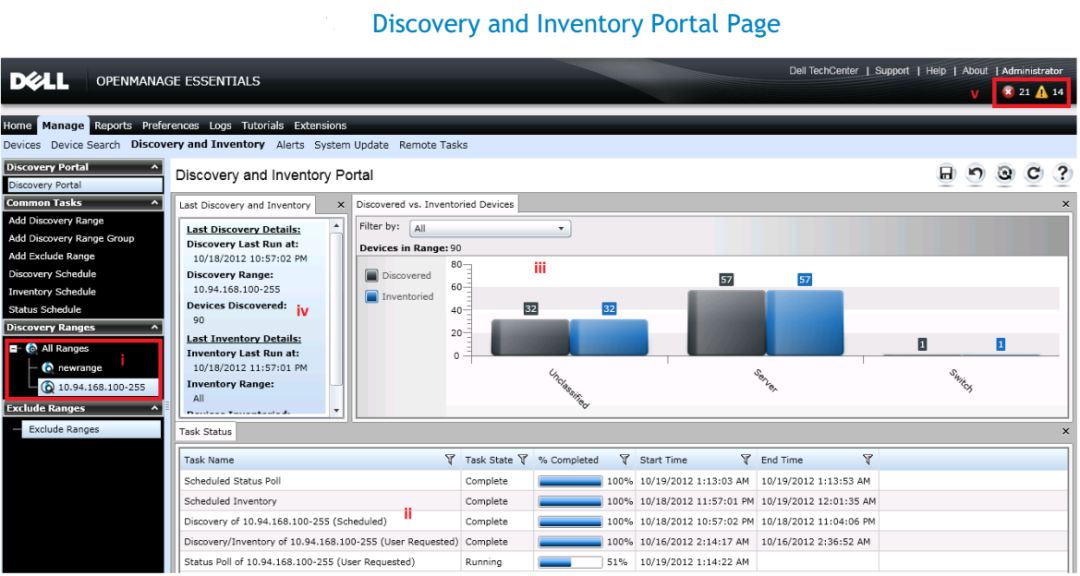This screenshot has width=1080, height=576.
Task: Select the Task Status tab
Action: [x=205, y=432]
